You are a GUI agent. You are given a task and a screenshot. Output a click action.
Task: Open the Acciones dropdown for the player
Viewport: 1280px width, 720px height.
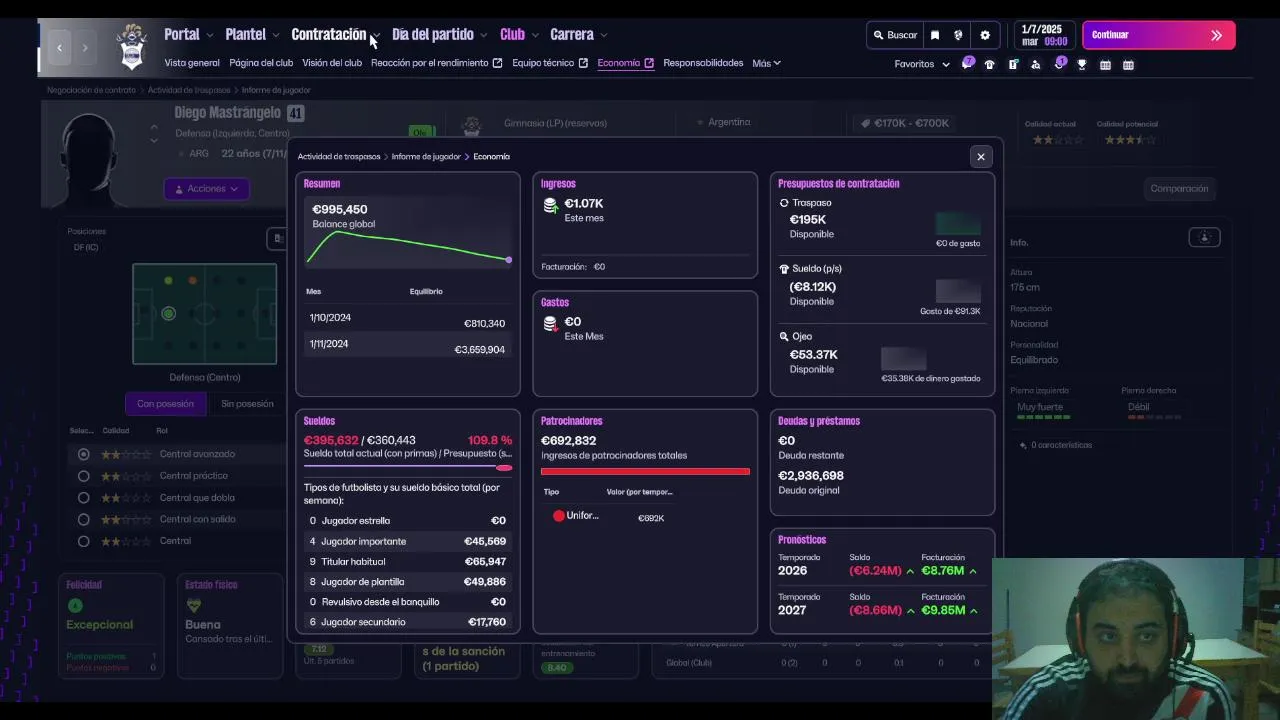point(207,189)
